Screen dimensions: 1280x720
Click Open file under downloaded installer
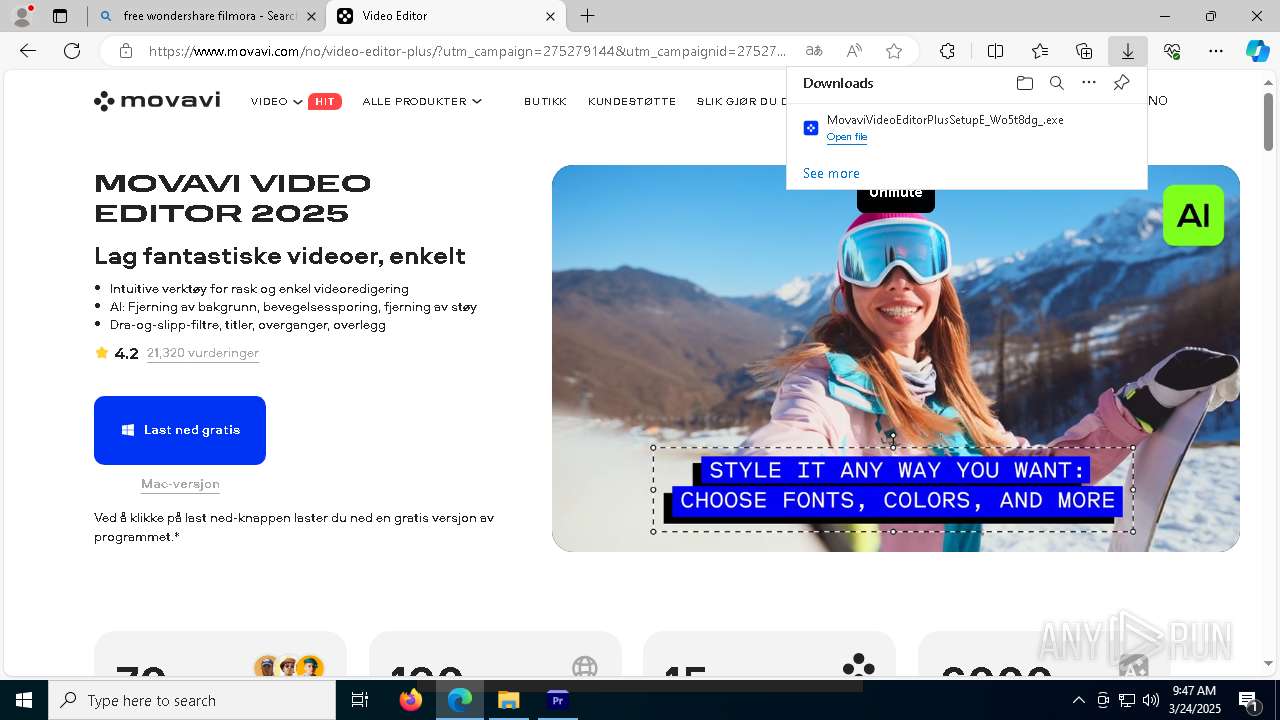[x=847, y=137]
